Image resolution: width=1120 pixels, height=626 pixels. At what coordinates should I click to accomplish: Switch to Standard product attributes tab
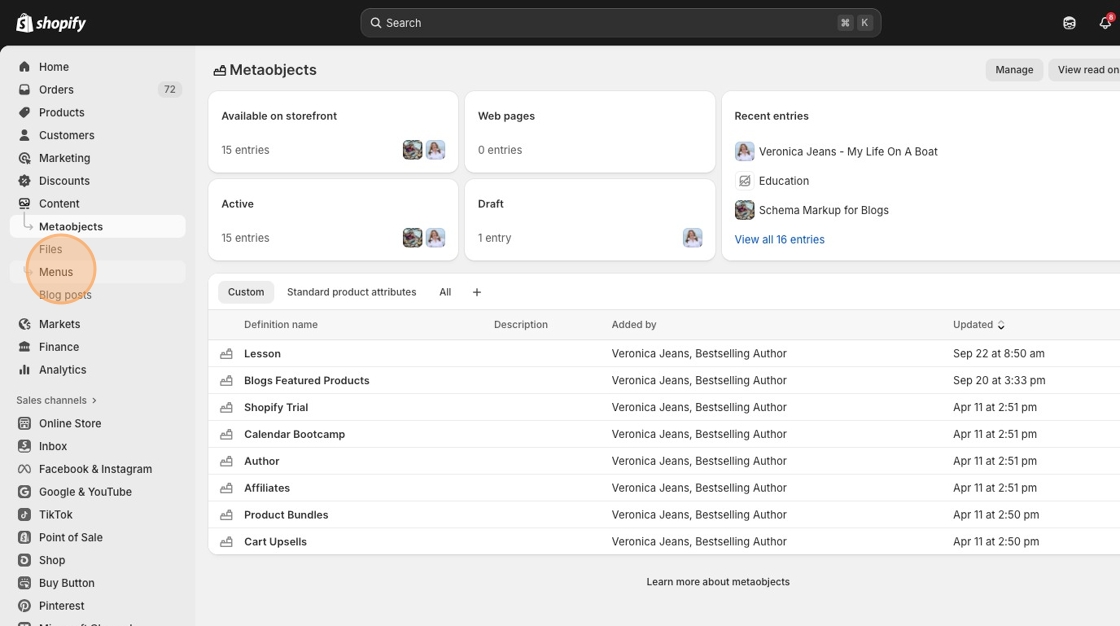click(x=351, y=292)
